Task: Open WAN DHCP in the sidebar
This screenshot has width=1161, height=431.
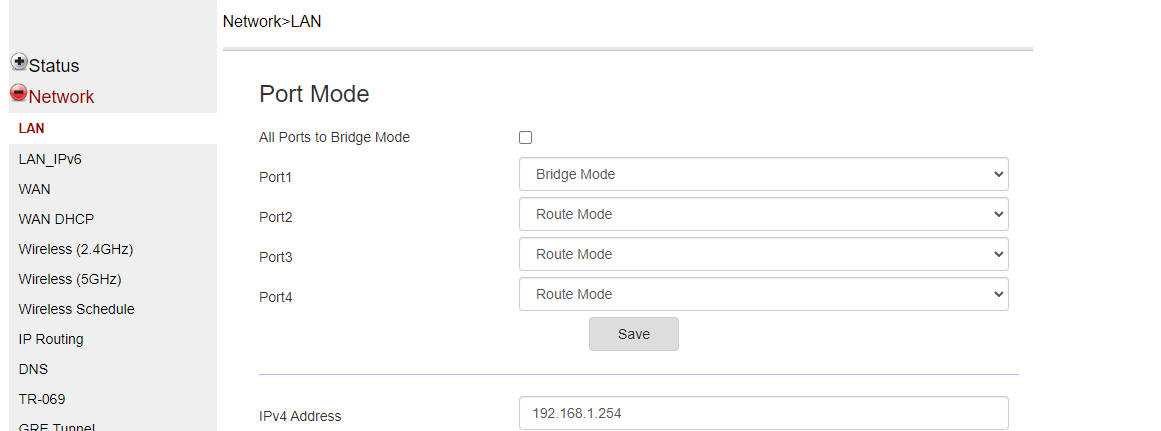Action: [x=56, y=219]
